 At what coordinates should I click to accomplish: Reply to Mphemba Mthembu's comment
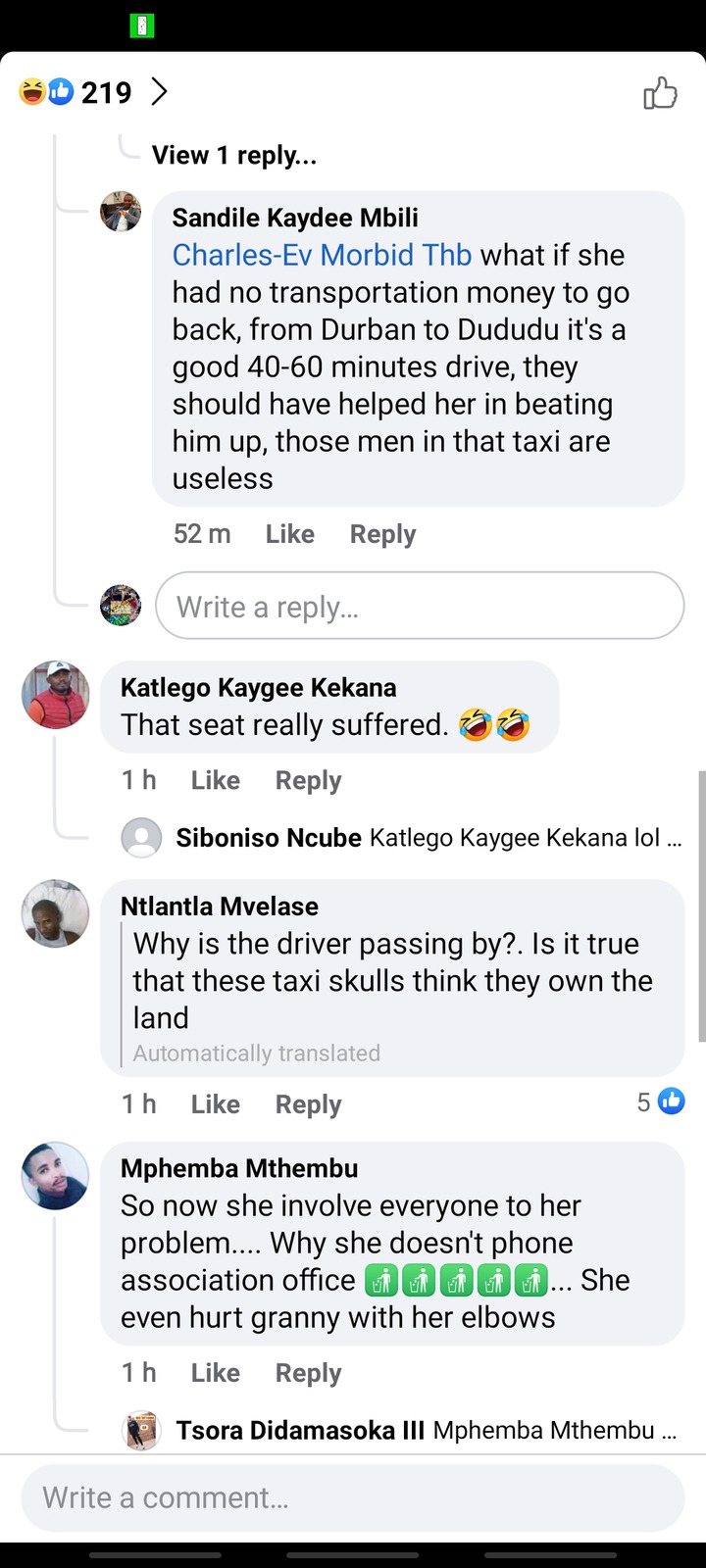(308, 1373)
